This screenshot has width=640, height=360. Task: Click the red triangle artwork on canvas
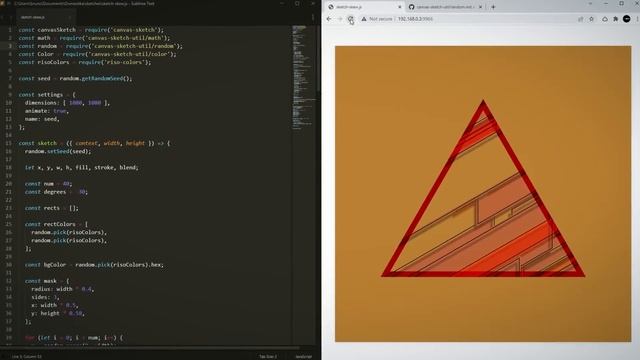tap(483, 189)
